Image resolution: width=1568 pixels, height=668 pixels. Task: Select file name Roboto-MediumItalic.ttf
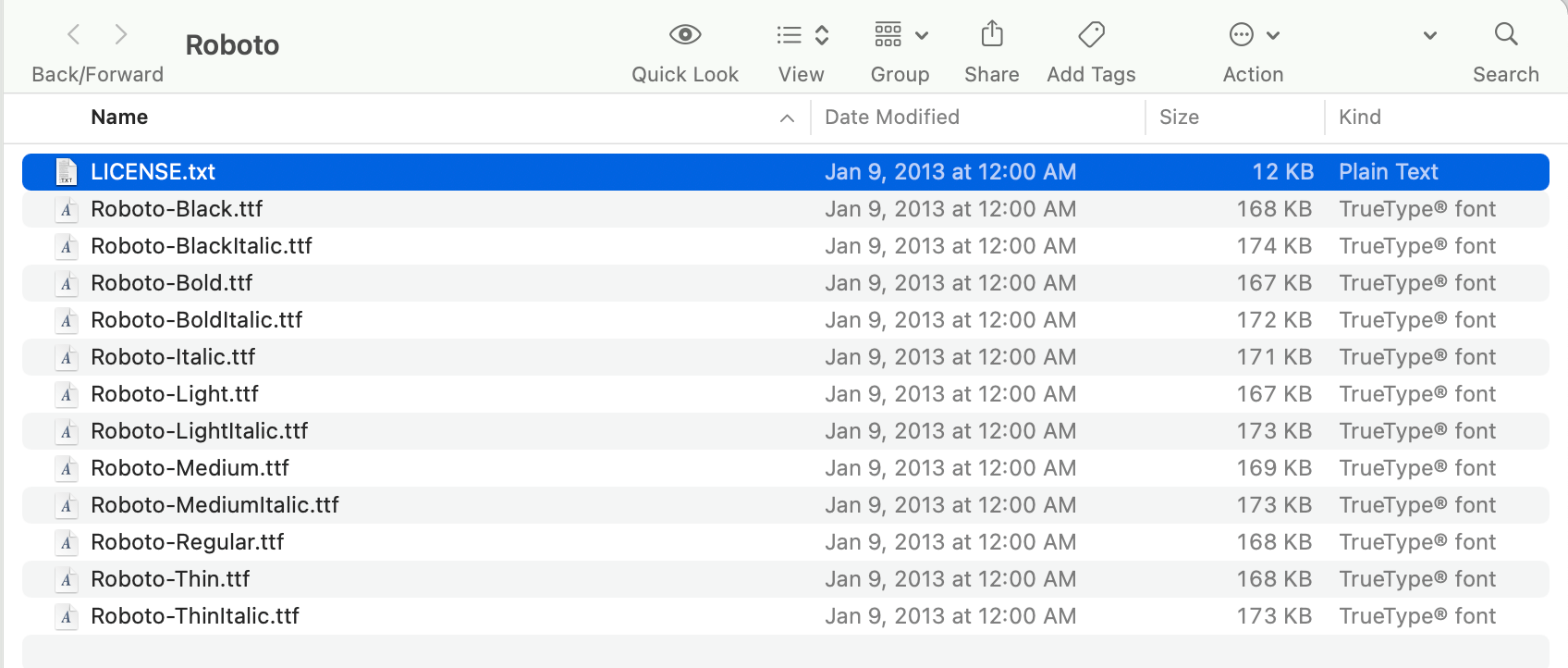click(215, 505)
